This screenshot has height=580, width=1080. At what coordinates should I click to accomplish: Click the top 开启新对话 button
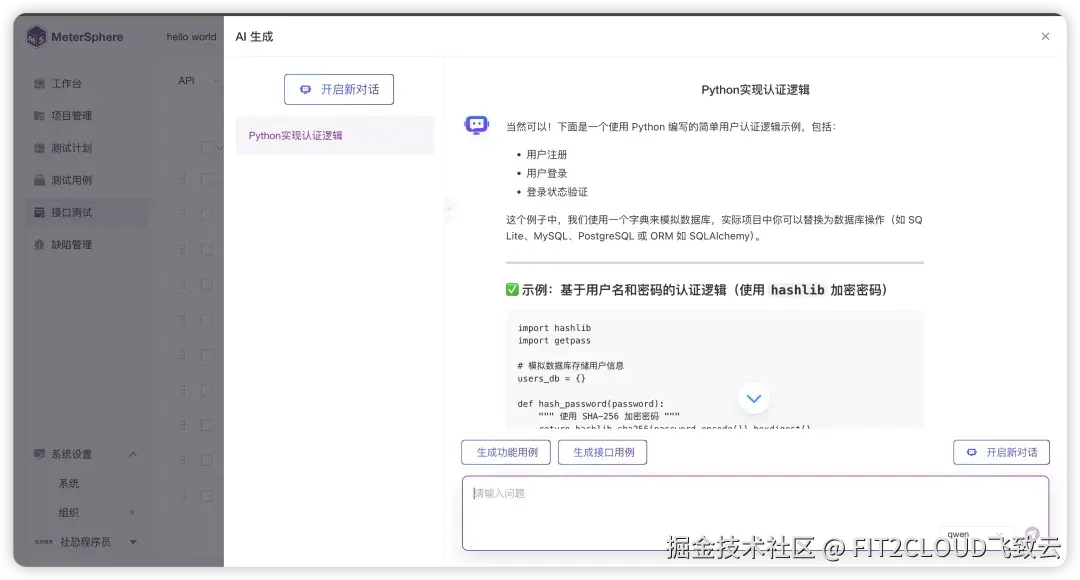pos(339,90)
